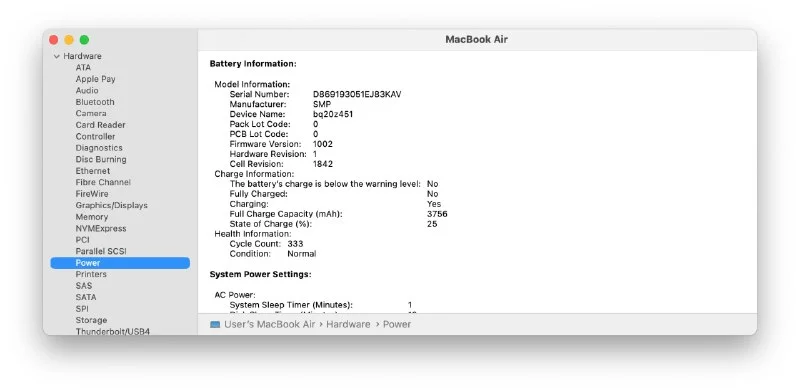The image size is (800, 392).
Task: Select NVMExpress in the sidebar
Action: click(x=101, y=228)
